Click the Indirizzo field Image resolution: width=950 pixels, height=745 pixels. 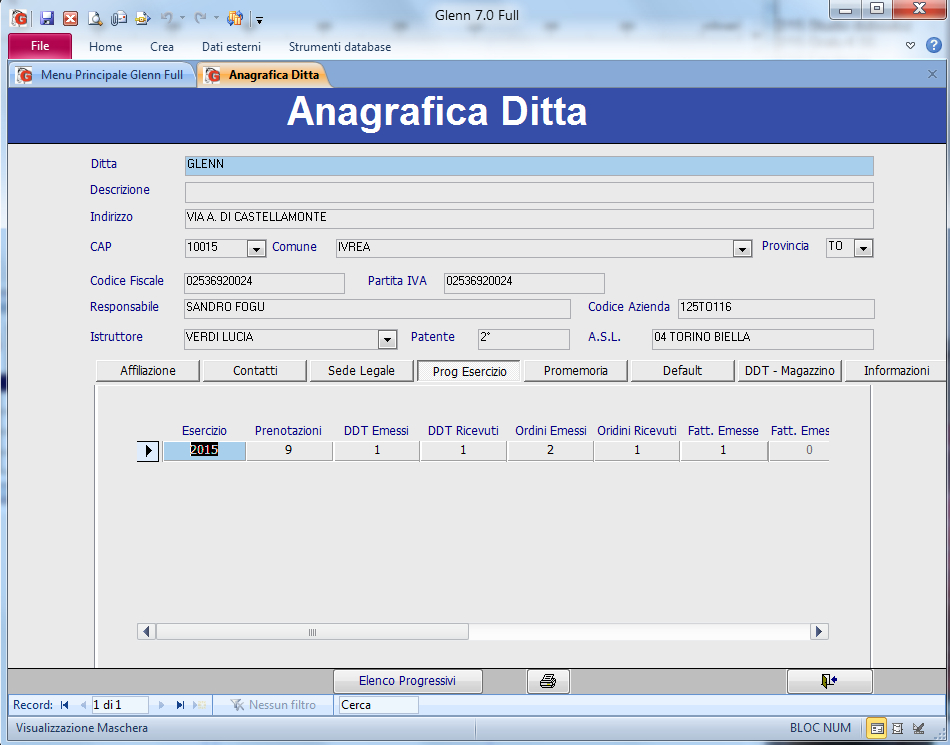[x=529, y=219]
